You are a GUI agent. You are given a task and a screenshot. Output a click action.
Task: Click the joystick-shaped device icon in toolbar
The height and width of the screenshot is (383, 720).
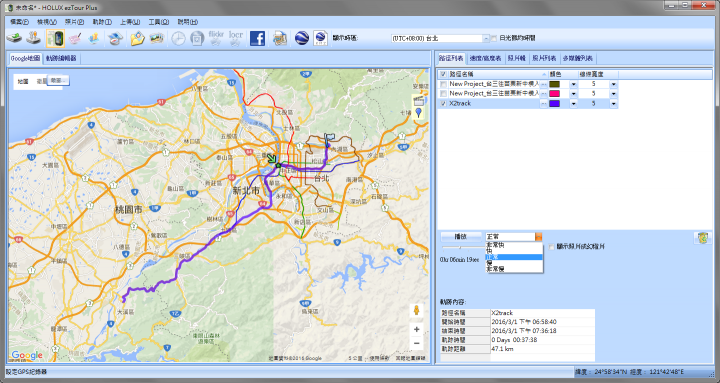(34, 38)
